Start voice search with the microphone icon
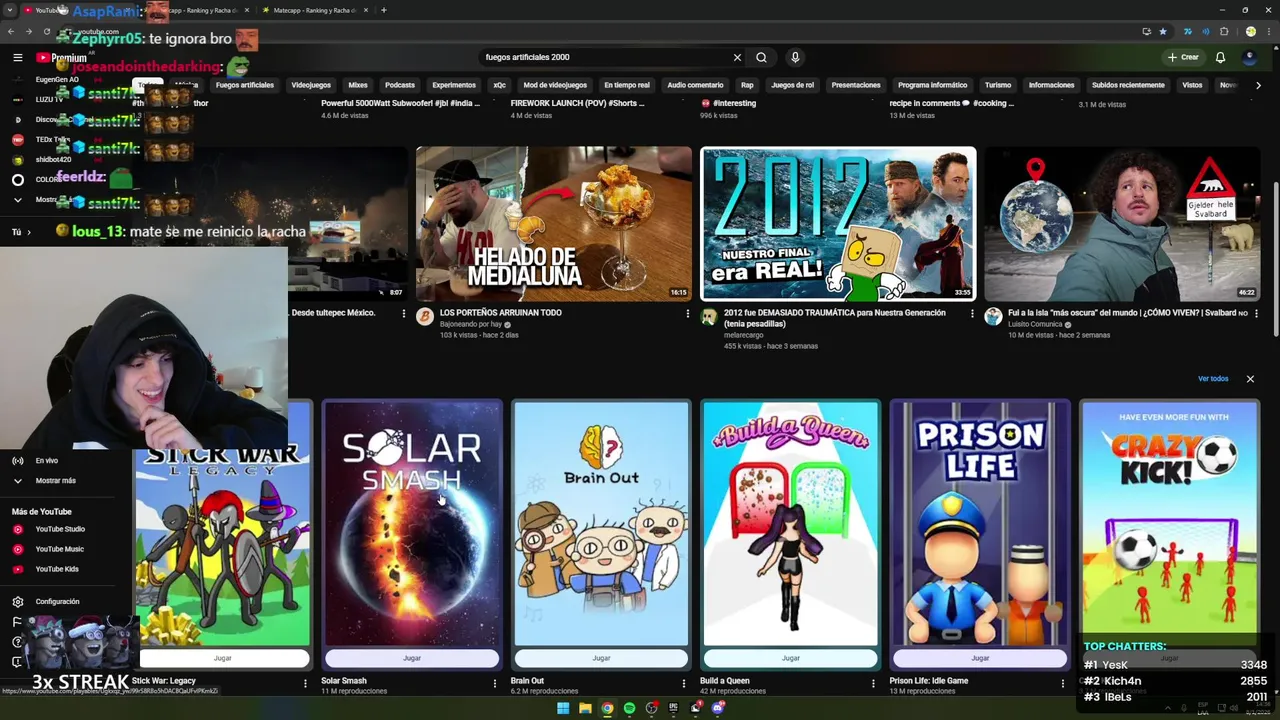This screenshot has height=720, width=1280. [x=795, y=57]
